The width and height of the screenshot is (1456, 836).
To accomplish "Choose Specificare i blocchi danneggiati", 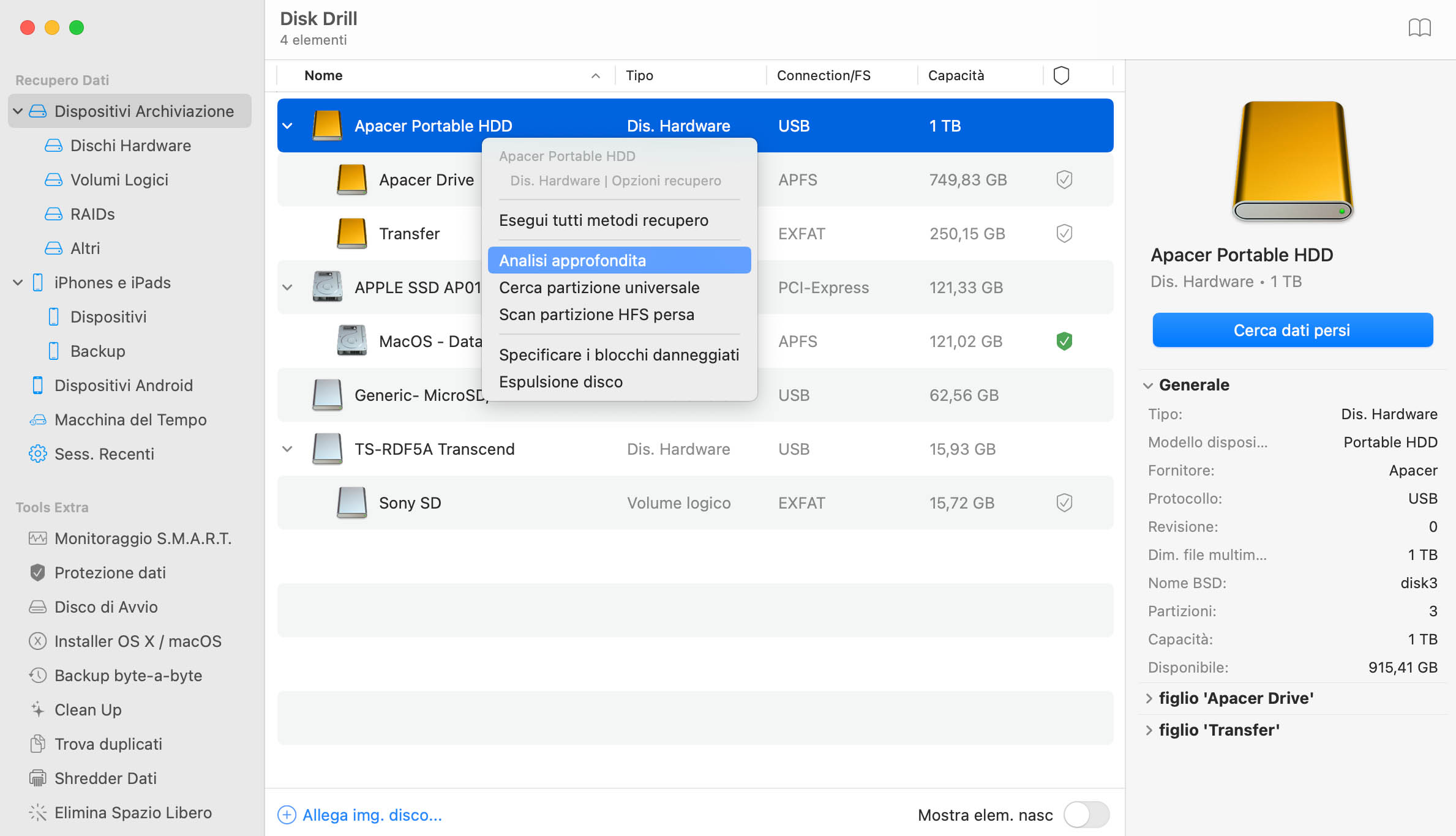I will point(619,355).
